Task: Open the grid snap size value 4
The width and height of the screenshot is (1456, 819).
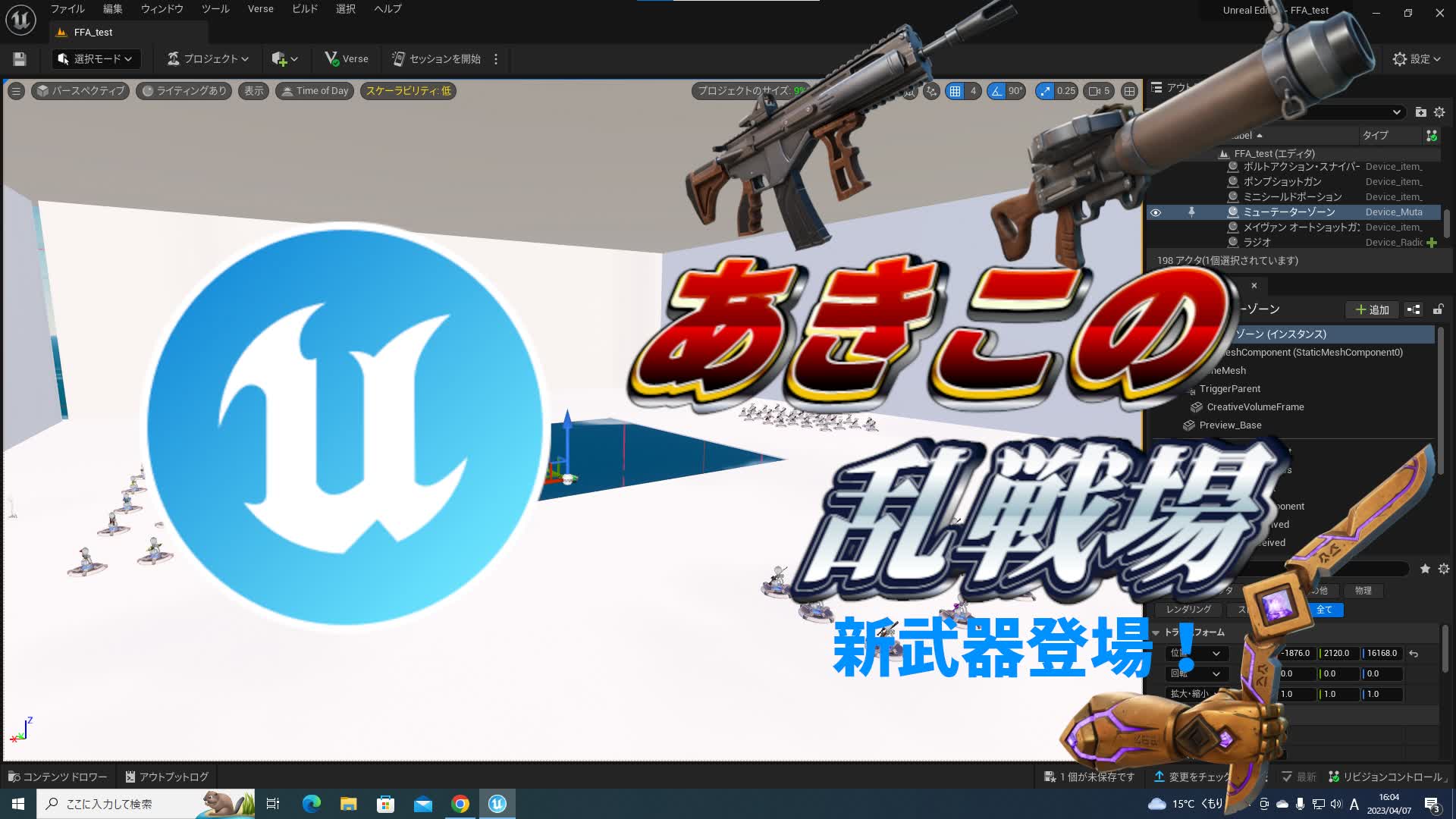Action: point(973,91)
